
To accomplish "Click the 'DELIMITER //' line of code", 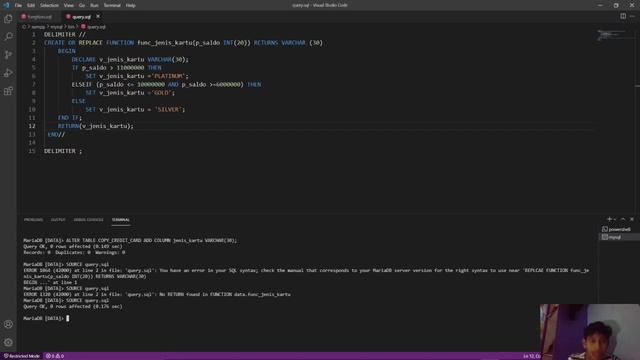I will 65,35.
